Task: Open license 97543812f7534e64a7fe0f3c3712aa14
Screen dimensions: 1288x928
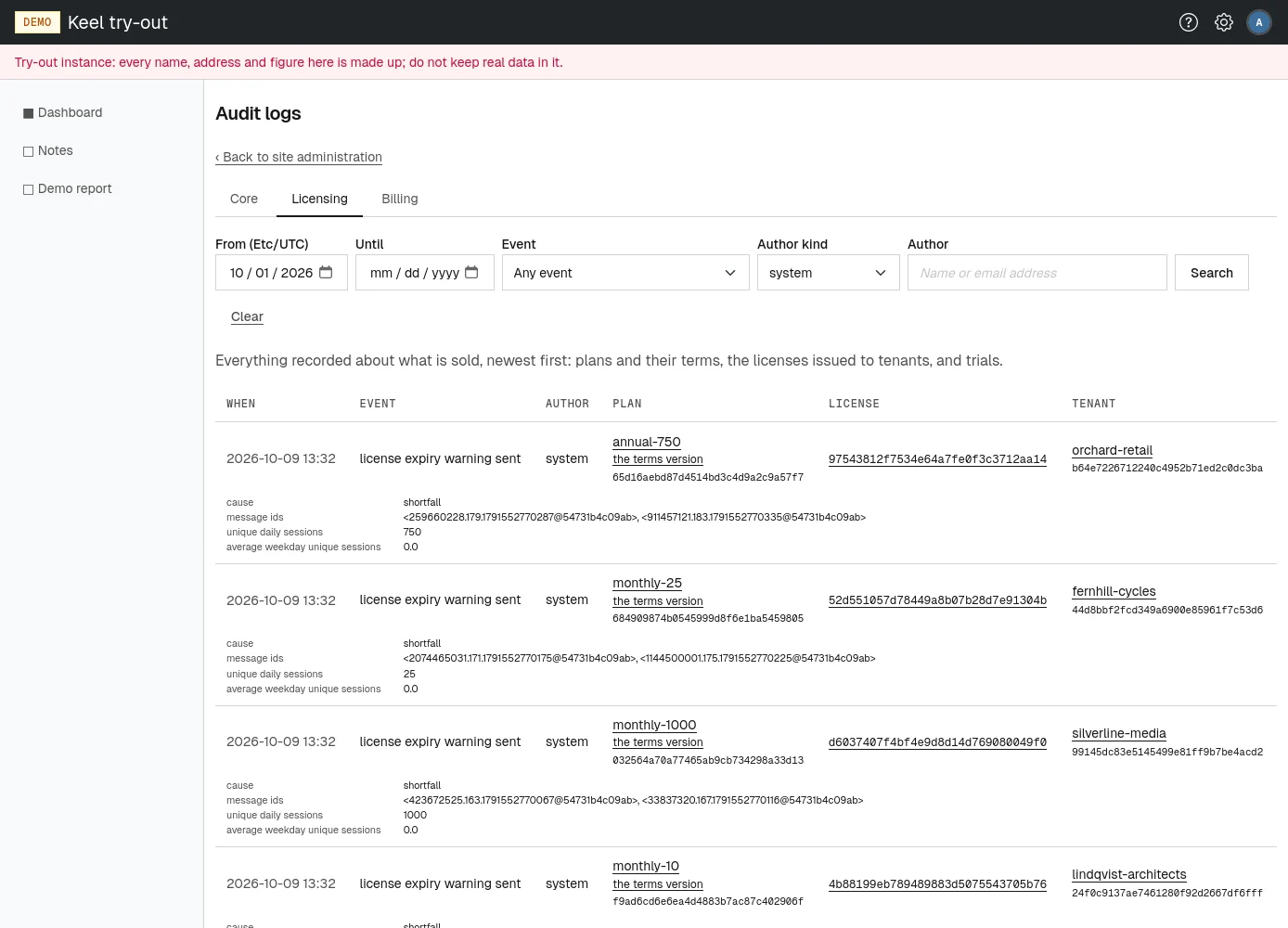Action: click(937, 459)
